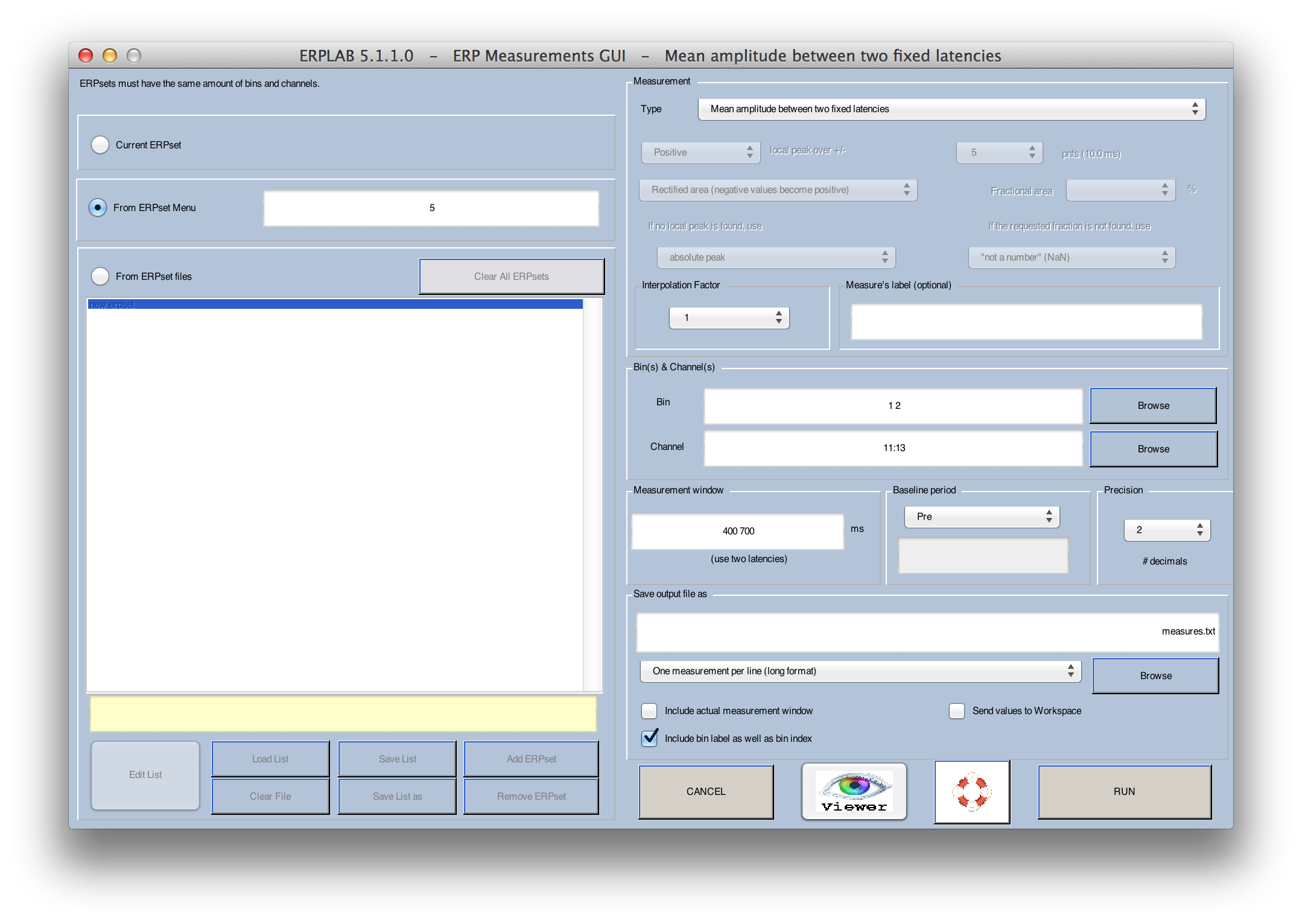This screenshot has height=924, width=1302.
Task: Click the Precision up stepper arrow
Action: coord(1201,521)
